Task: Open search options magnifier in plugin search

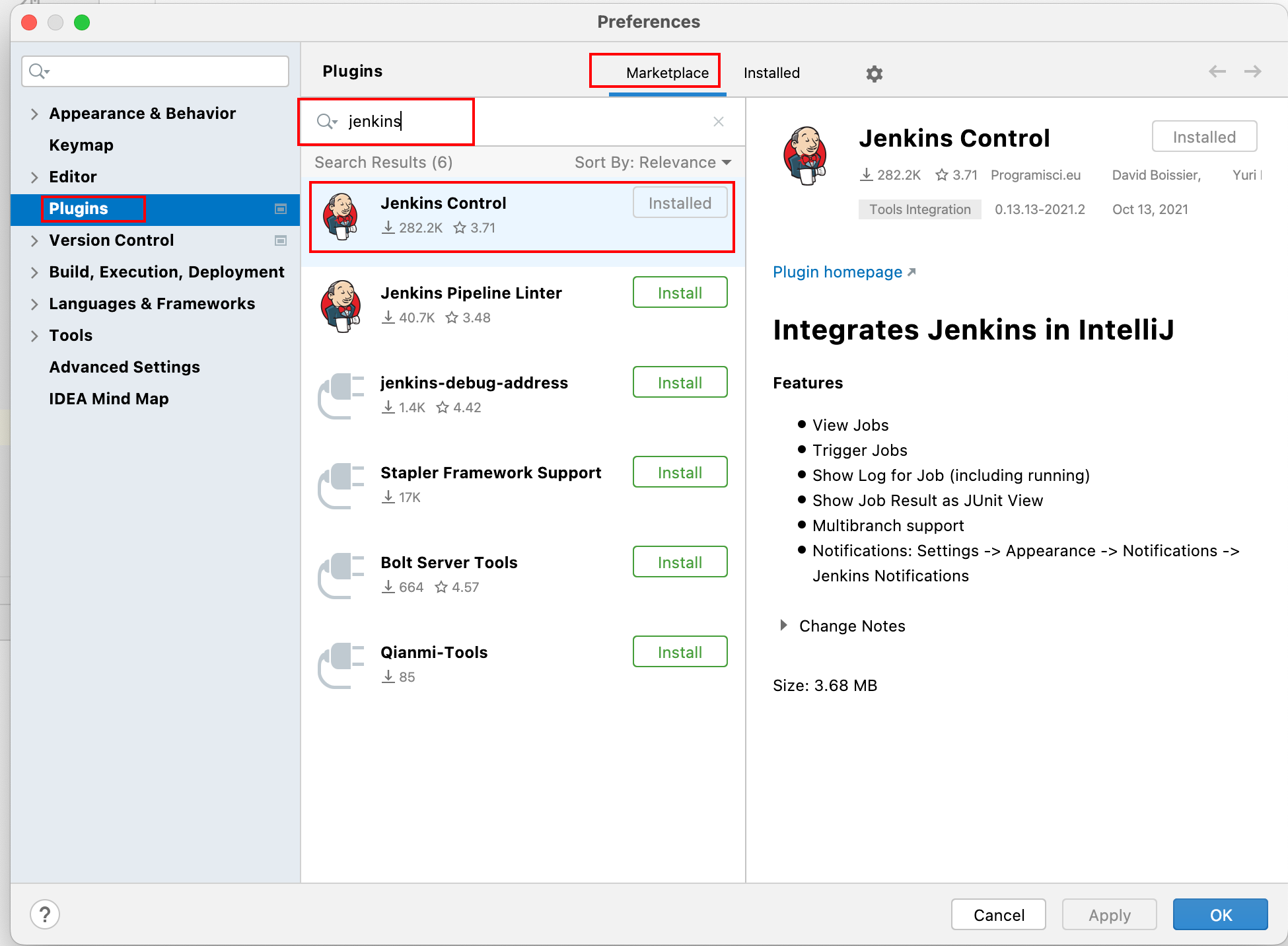Action: (x=326, y=122)
